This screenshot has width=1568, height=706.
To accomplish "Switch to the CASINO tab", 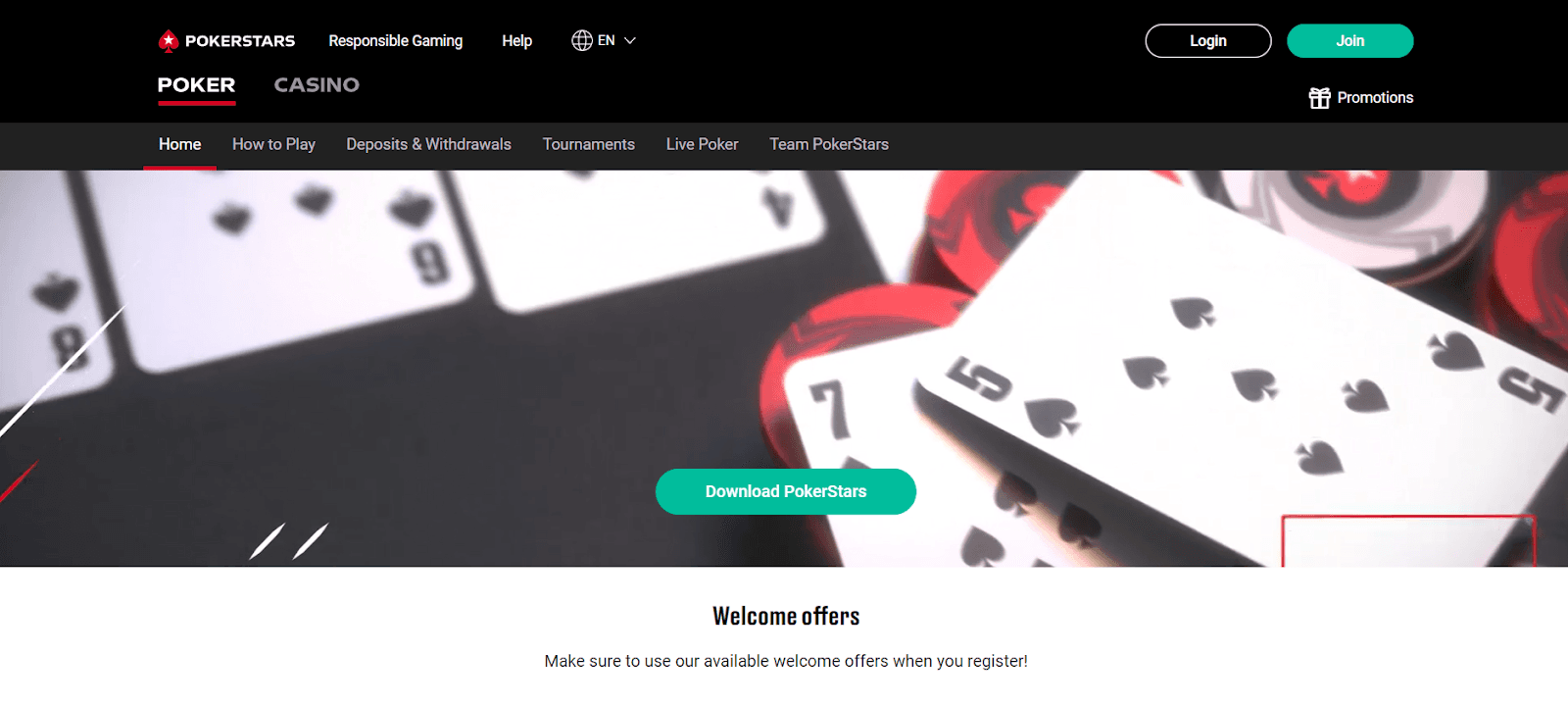I will click(x=317, y=85).
